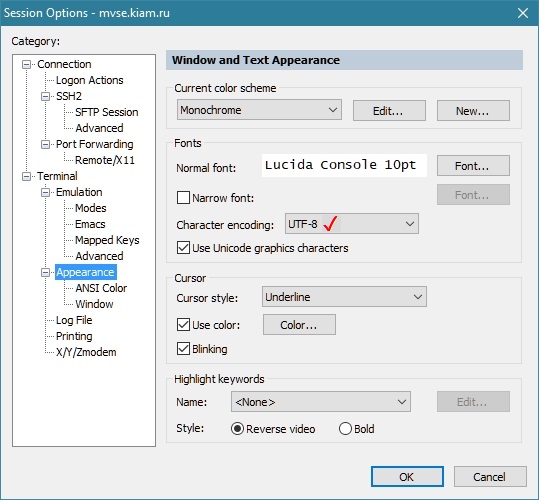Collapse the Appearance tree node

[45, 273]
